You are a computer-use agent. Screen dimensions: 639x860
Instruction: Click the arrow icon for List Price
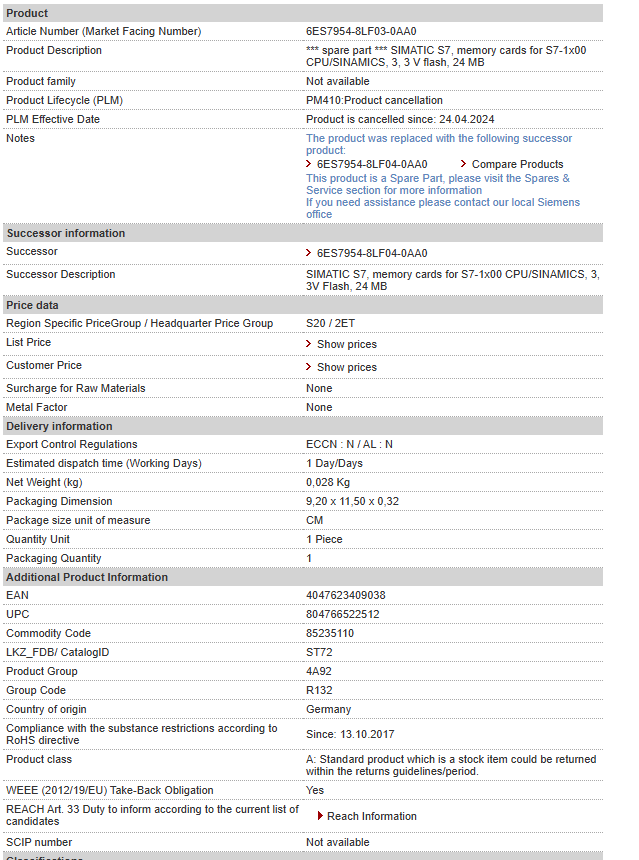pyautogui.click(x=309, y=344)
